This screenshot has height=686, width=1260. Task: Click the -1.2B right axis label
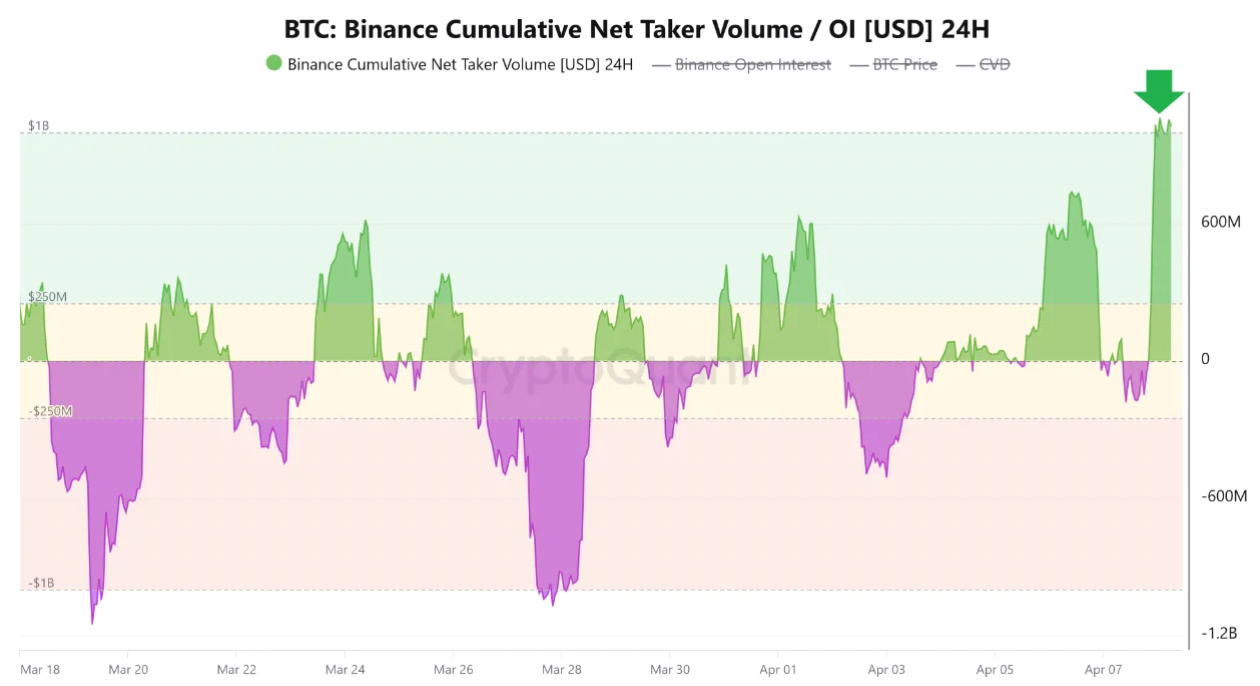1219,634
